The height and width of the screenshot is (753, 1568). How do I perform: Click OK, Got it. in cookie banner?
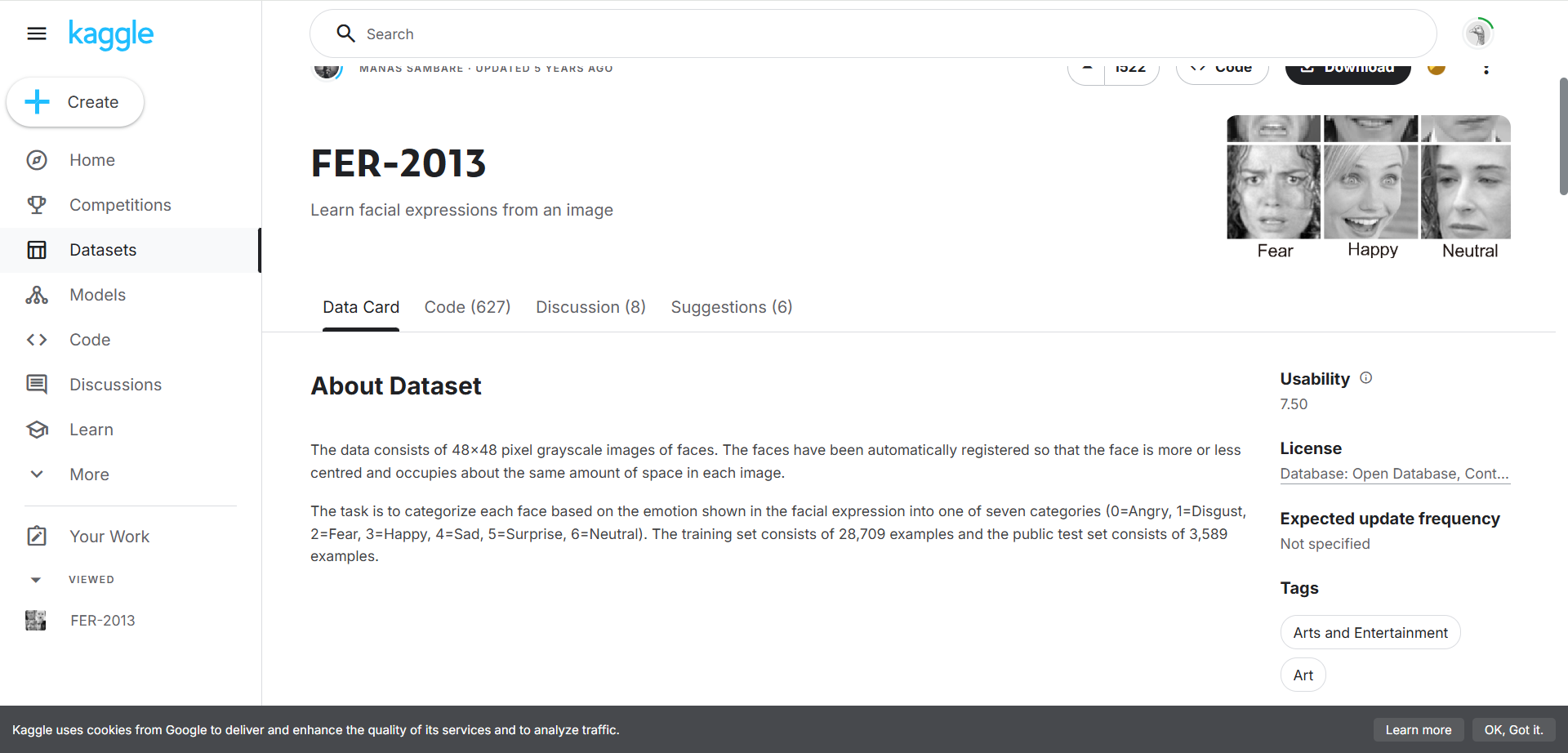[1514, 730]
